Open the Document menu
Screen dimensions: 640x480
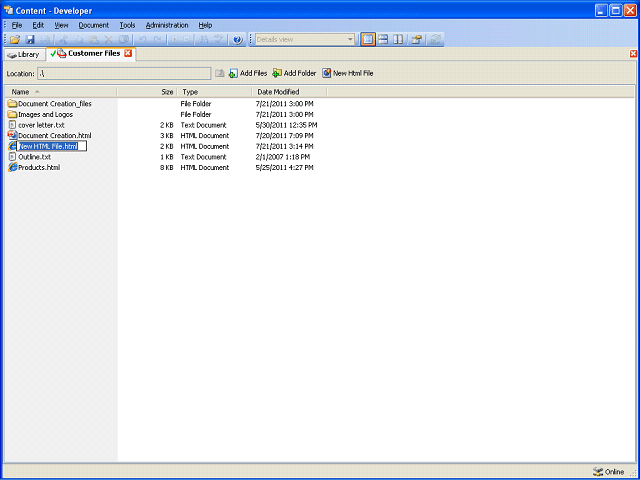[94, 25]
